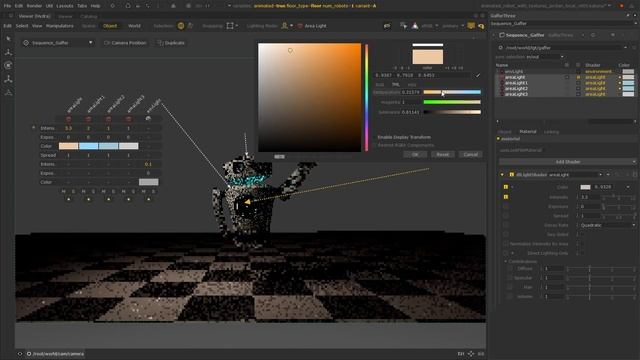Open the lighting mode dropdown arrow

tap(291, 26)
